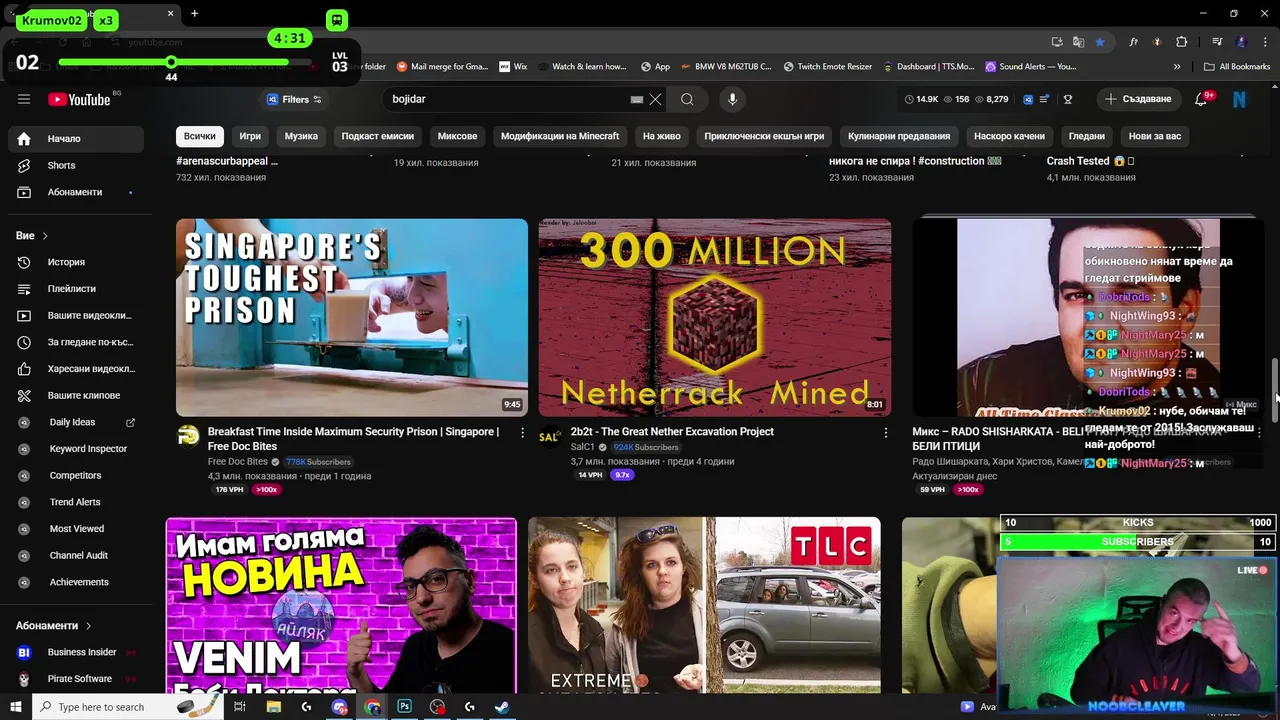Go to the Pirate Software subscription
The width and height of the screenshot is (1280, 720).
76,679
